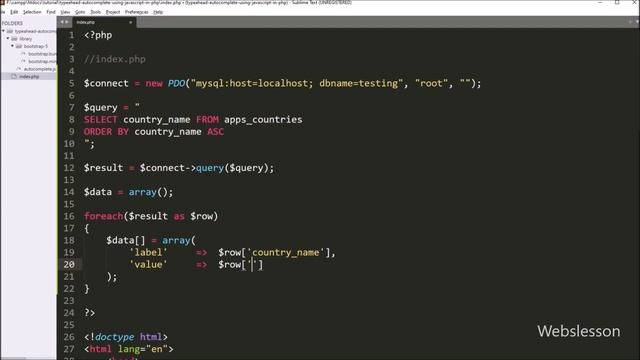Click the FOLDERS sidebar heading
Image resolution: width=640 pixels, height=360 pixels.
12,23
